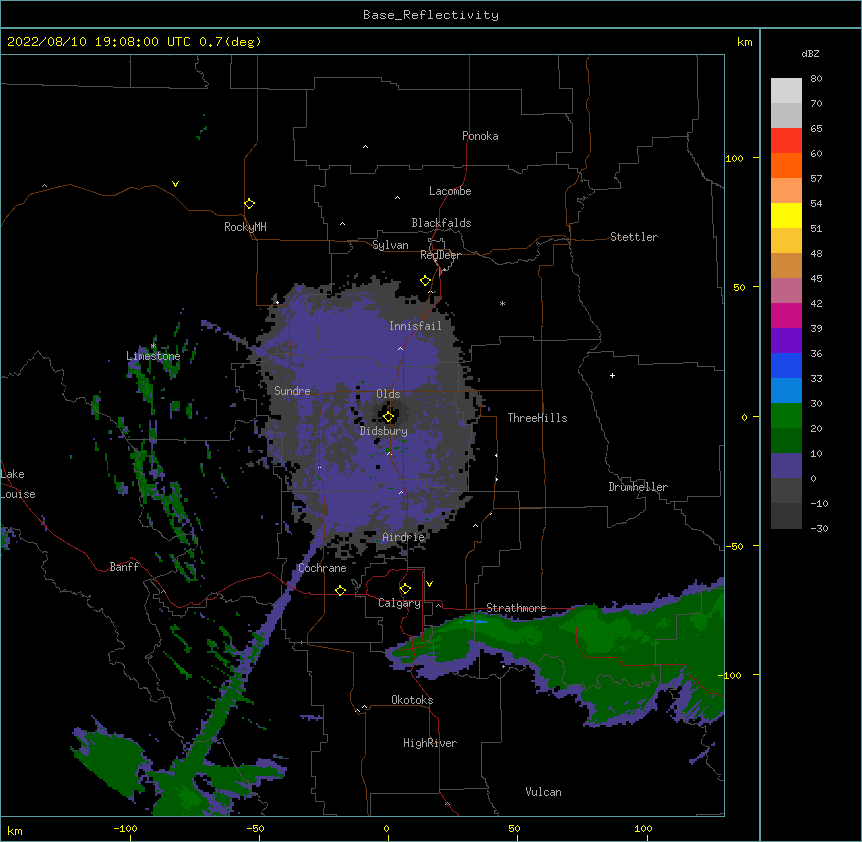Click the km unit label at top right
Image resolution: width=862 pixels, height=842 pixels.
[x=744, y=42]
